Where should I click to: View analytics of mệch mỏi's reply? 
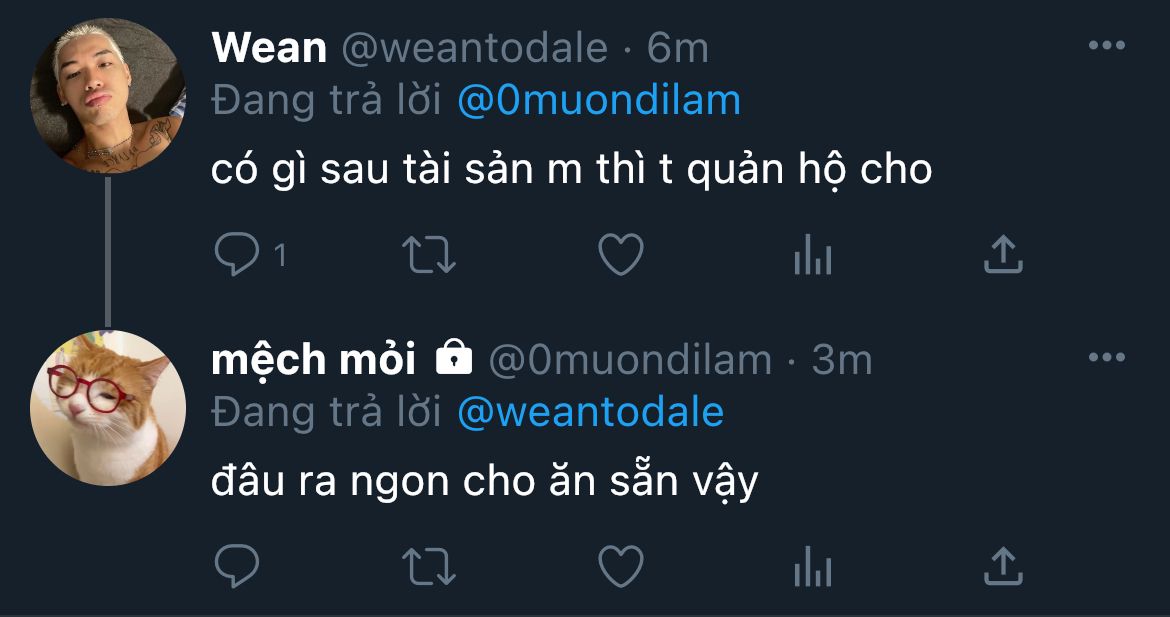point(813,566)
